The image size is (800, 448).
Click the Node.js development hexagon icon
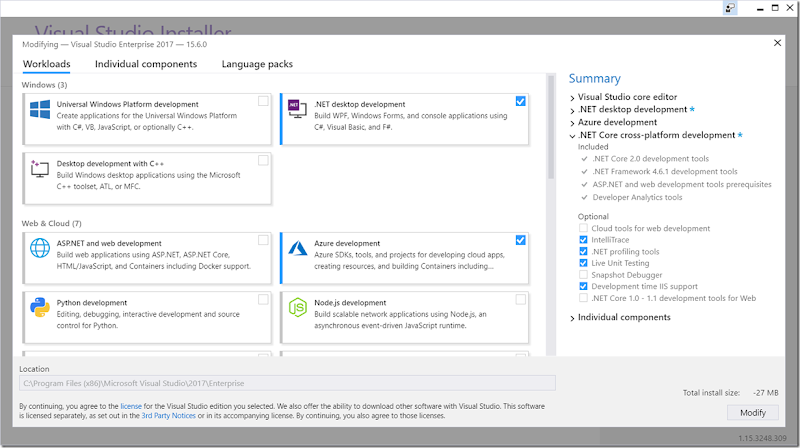[x=297, y=307]
